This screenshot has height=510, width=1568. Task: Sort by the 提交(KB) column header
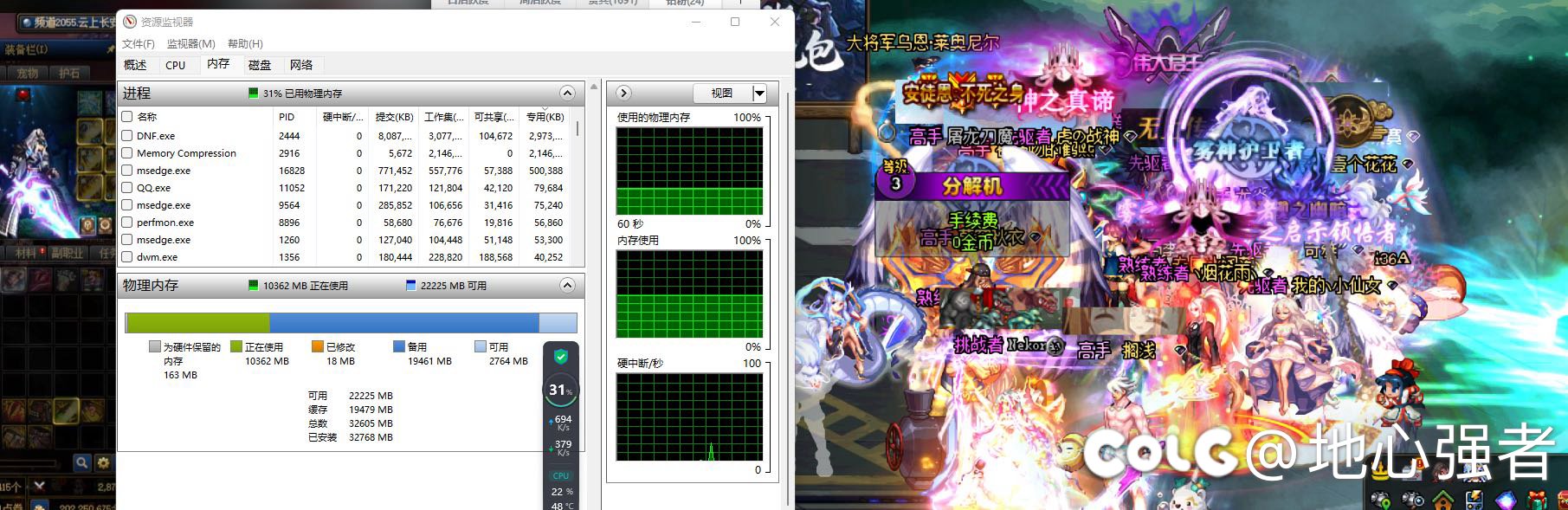click(394, 117)
